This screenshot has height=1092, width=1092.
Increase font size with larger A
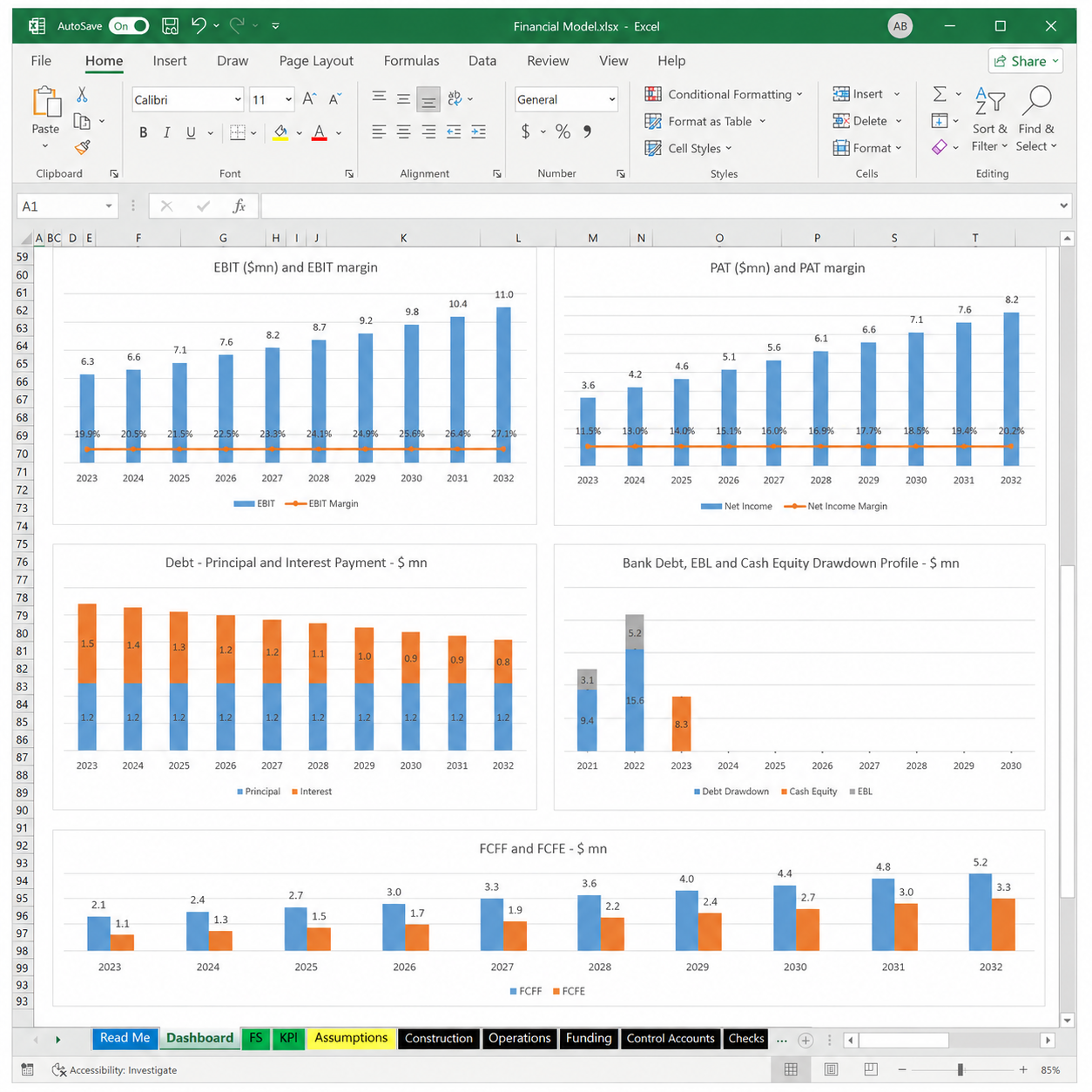coord(309,99)
